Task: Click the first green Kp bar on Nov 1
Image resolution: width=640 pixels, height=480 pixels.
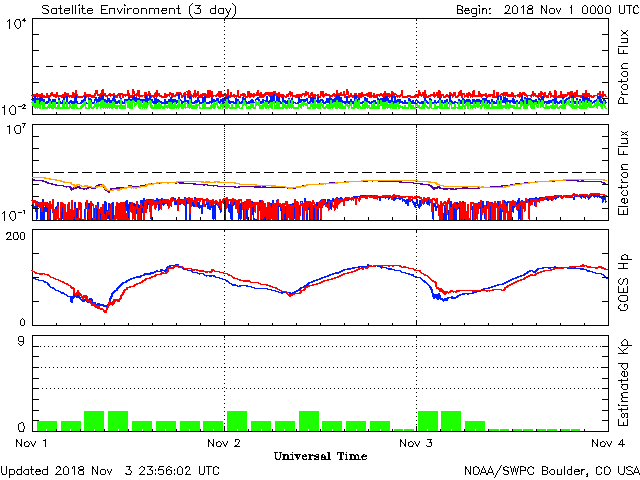Action: (x=47, y=426)
